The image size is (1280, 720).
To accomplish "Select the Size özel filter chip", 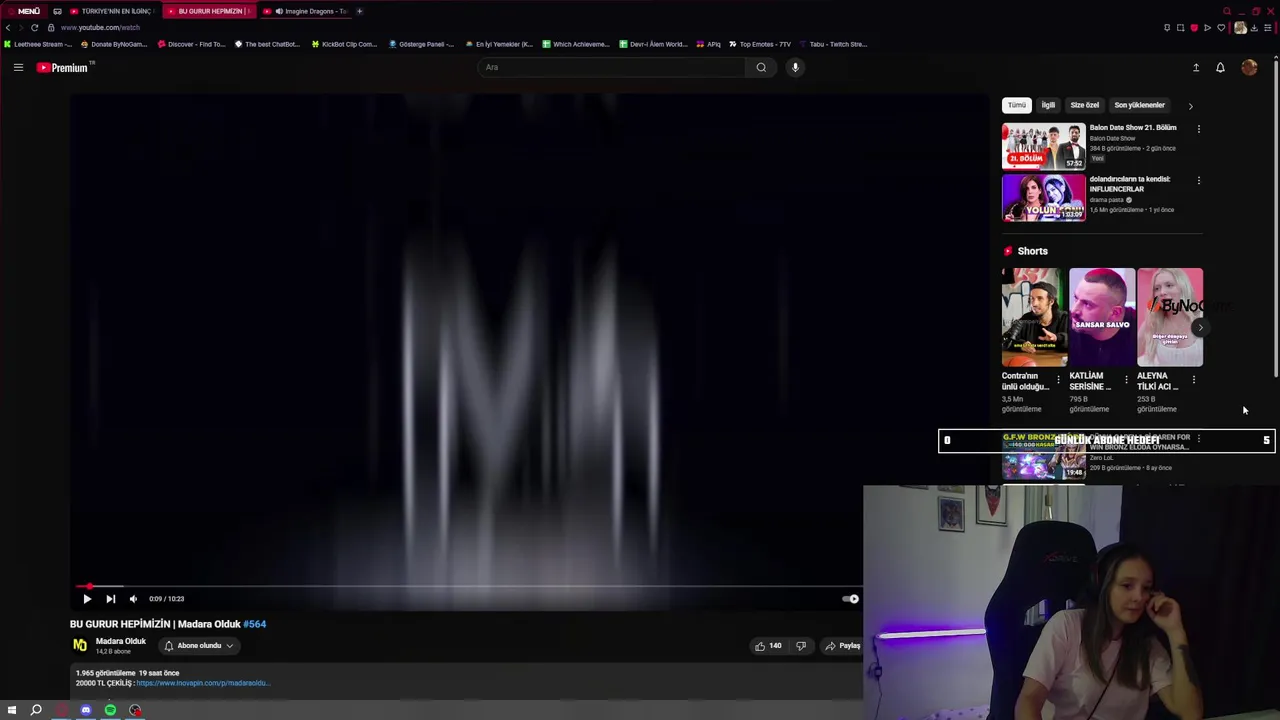I will coord(1084,105).
